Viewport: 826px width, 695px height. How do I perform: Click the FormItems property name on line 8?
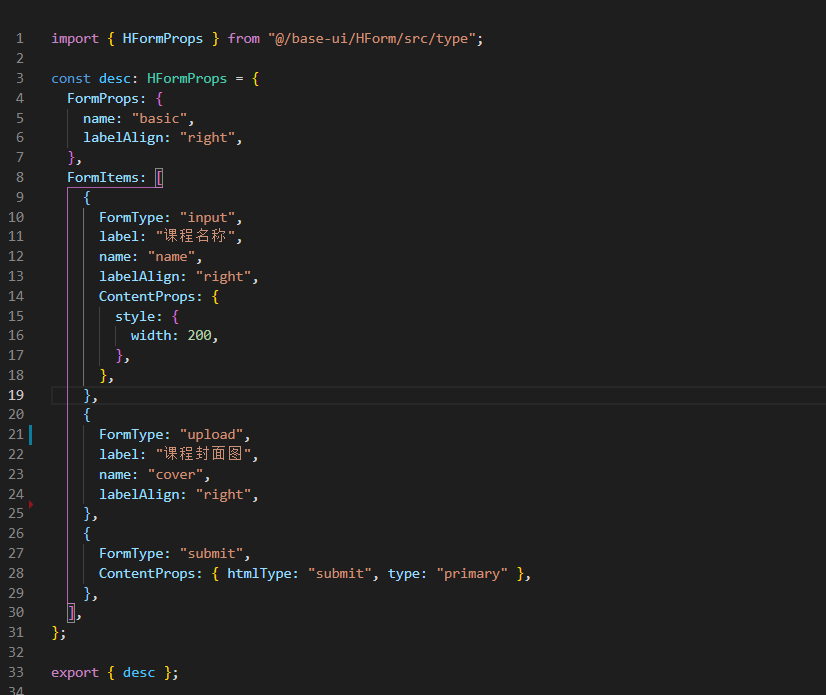click(x=105, y=177)
